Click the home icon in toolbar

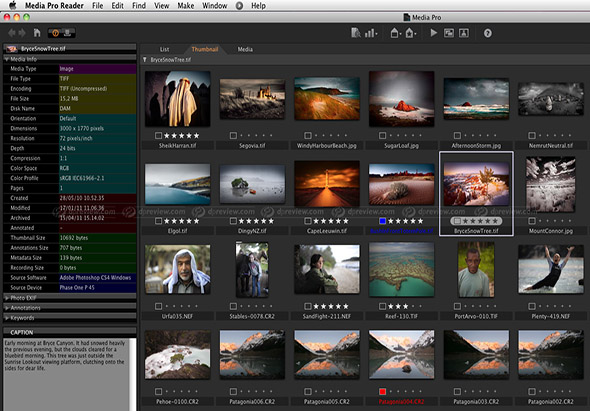37,33
